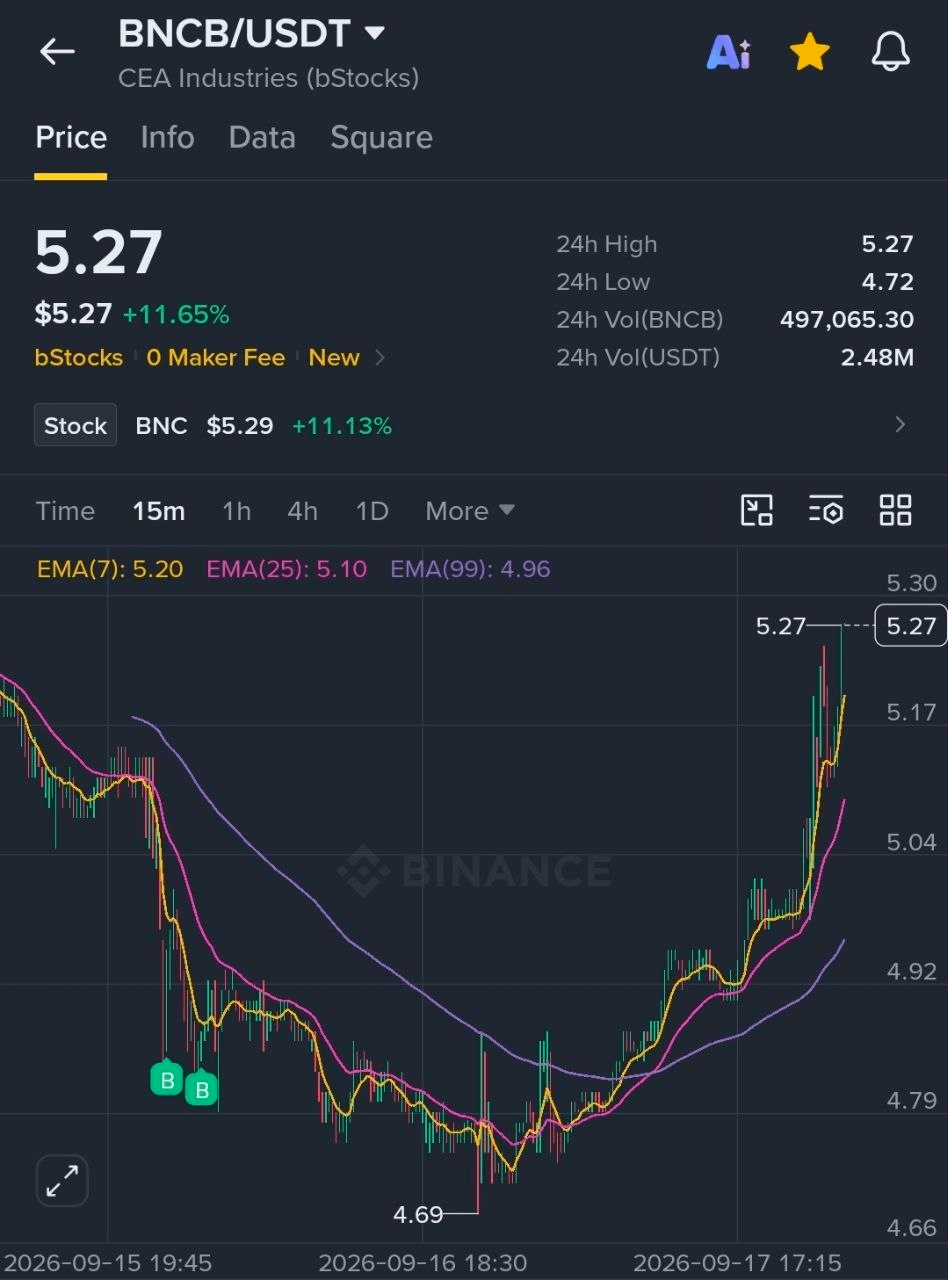This screenshot has height=1280, width=948.
Task: Tap the second green B buy marker
Action: [202, 1089]
